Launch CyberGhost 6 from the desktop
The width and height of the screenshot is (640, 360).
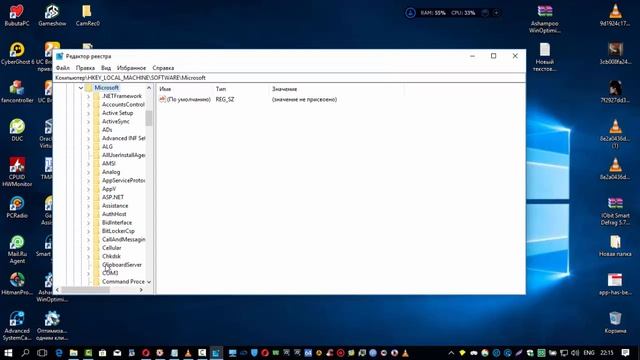[17, 53]
